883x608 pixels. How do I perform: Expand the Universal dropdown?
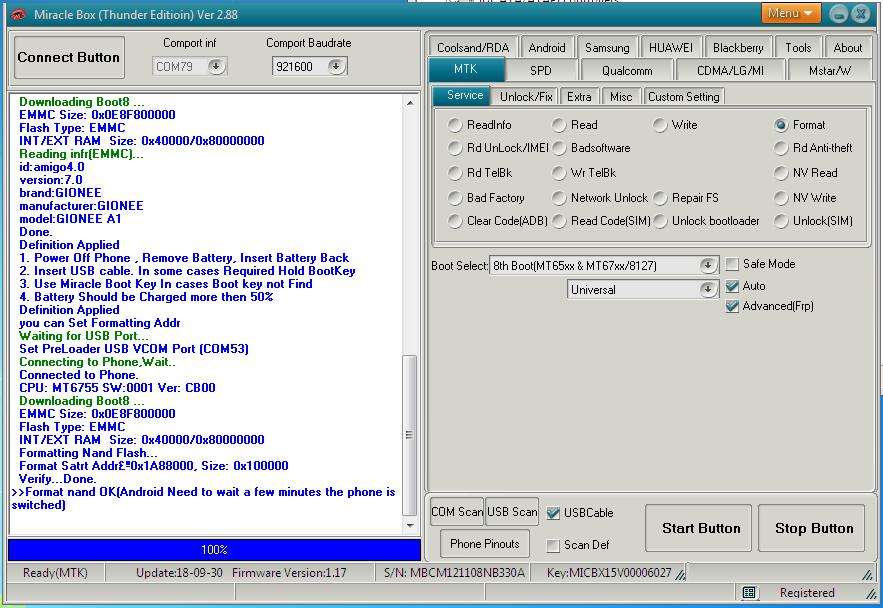708,289
